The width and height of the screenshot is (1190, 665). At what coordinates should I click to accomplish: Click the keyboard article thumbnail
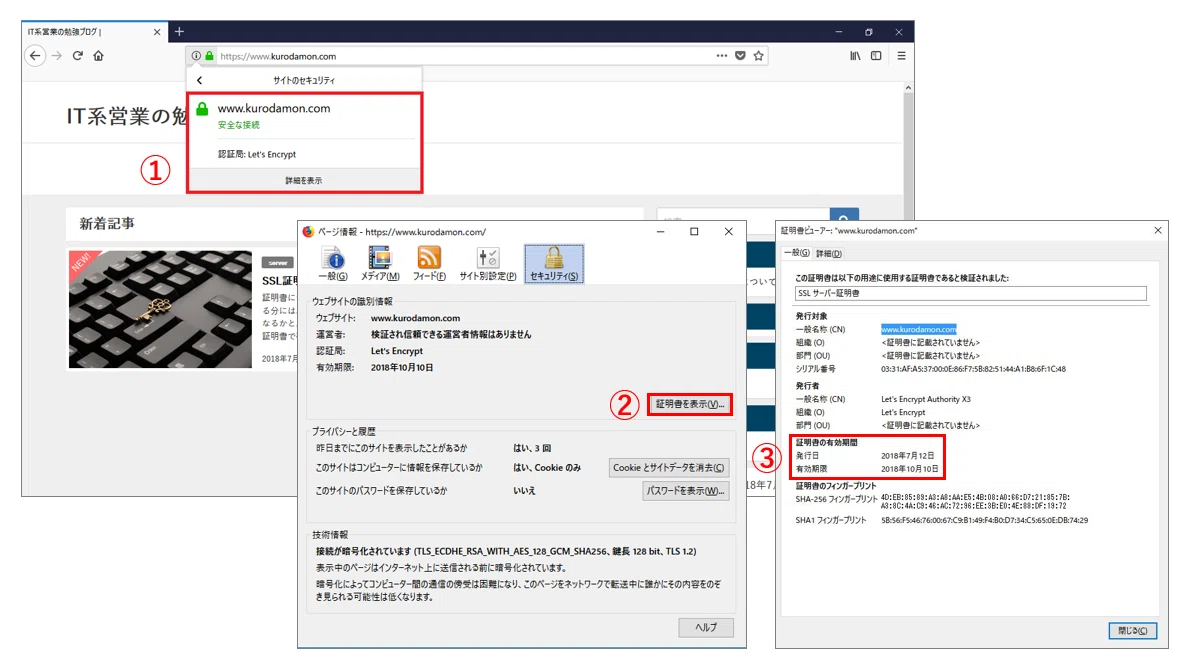pos(160,310)
